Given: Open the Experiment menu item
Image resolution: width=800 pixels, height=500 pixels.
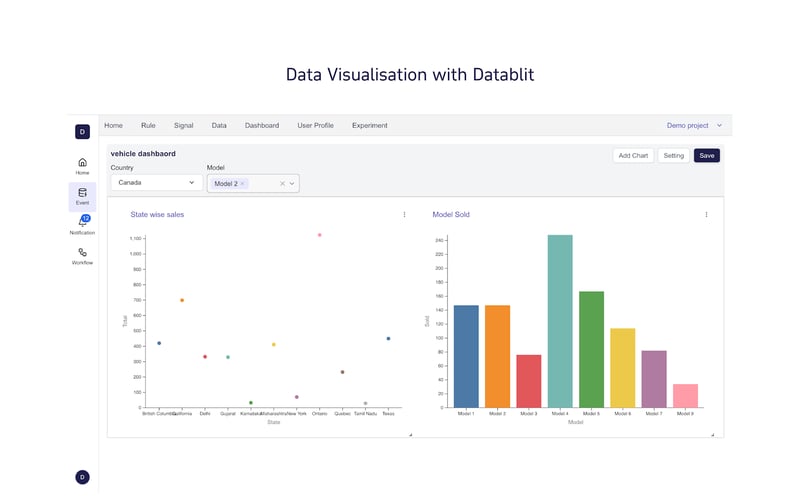Looking at the screenshot, I should tap(369, 126).
